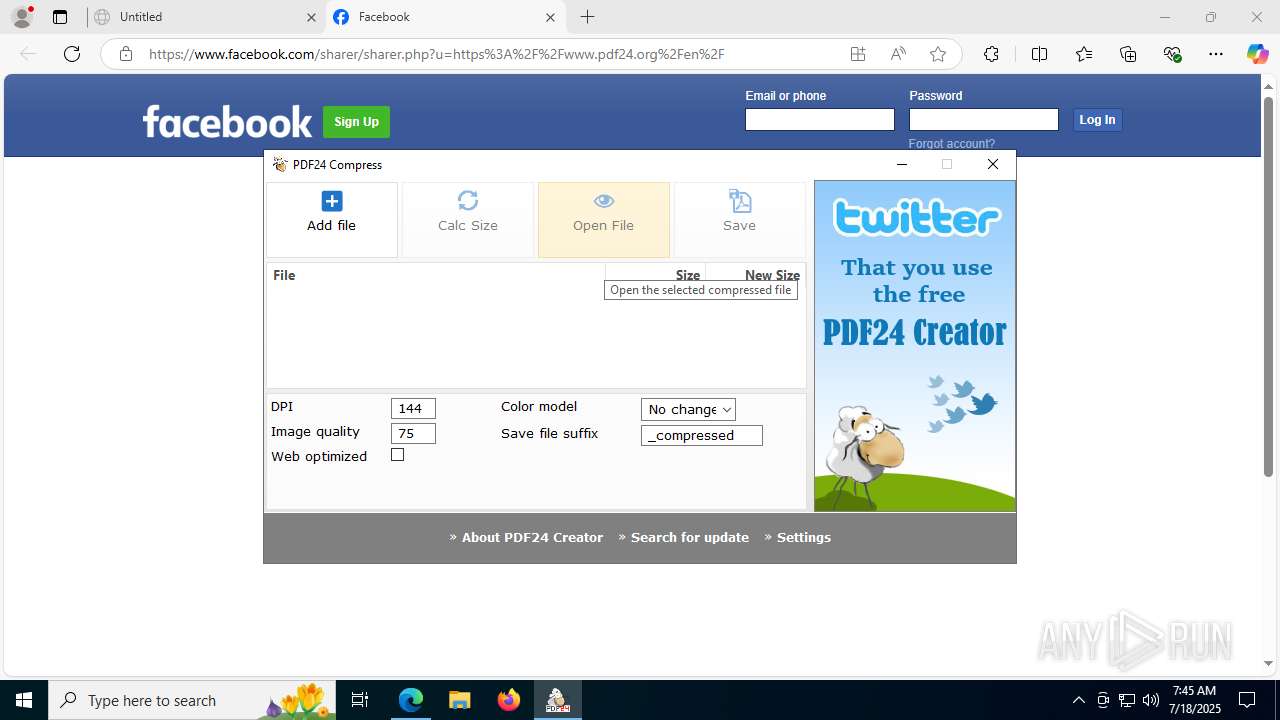Click the Read aloud icon
The image size is (1280, 720).
pyautogui.click(x=898, y=54)
